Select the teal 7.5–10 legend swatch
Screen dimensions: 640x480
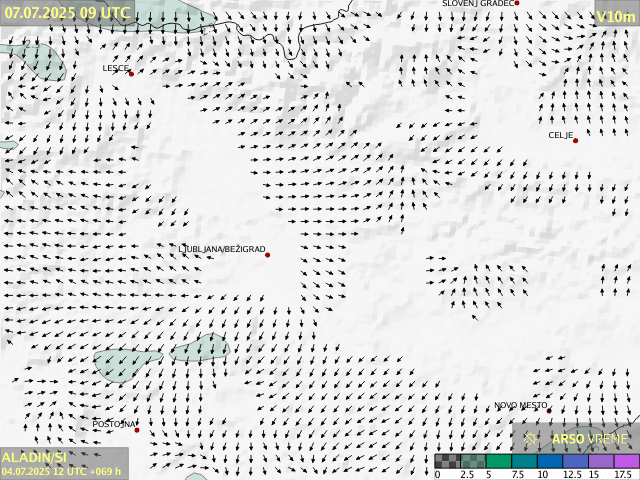tap(524, 461)
